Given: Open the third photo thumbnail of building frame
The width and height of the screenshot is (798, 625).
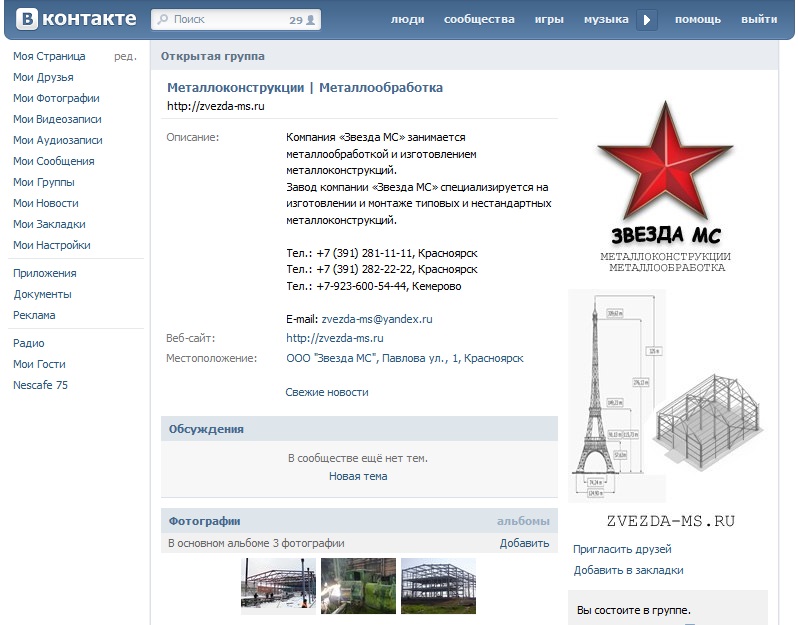Looking at the screenshot, I should coord(439,585).
